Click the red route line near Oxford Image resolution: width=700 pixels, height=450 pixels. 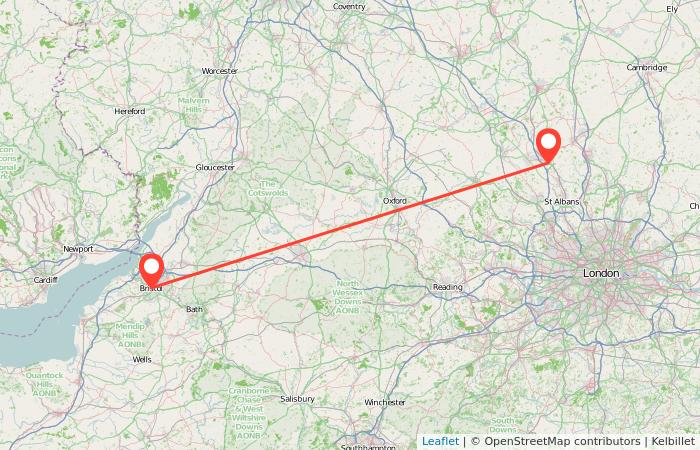(x=402, y=211)
